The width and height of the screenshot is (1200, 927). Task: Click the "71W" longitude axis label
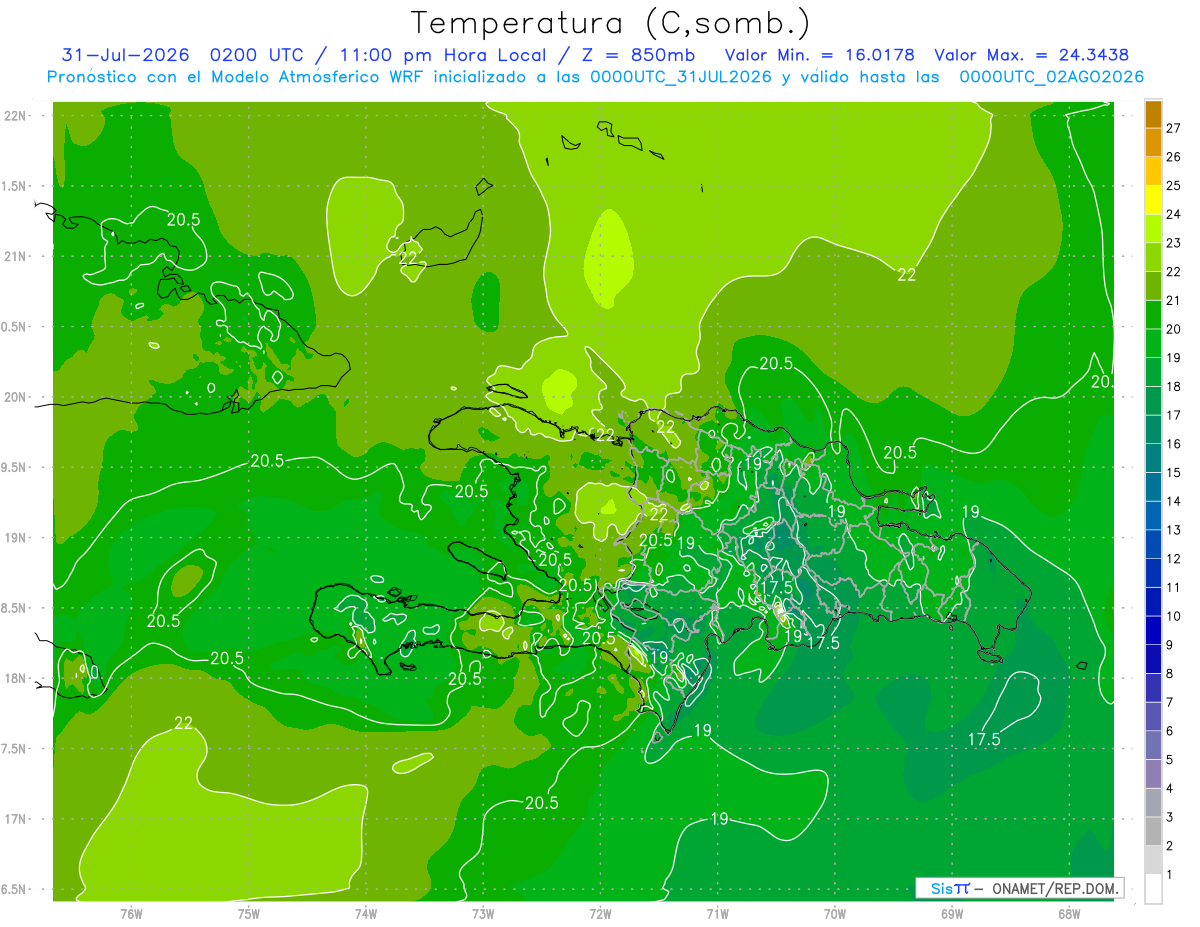coord(717,913)
